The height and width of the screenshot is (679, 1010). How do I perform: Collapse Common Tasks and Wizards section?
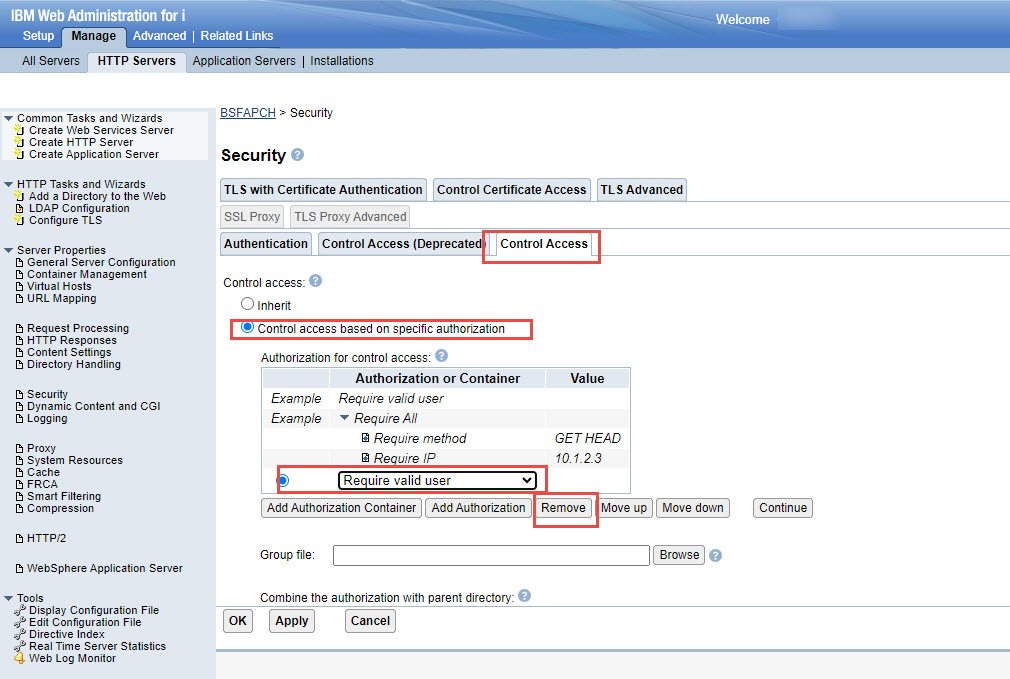(x=8, y=118)
